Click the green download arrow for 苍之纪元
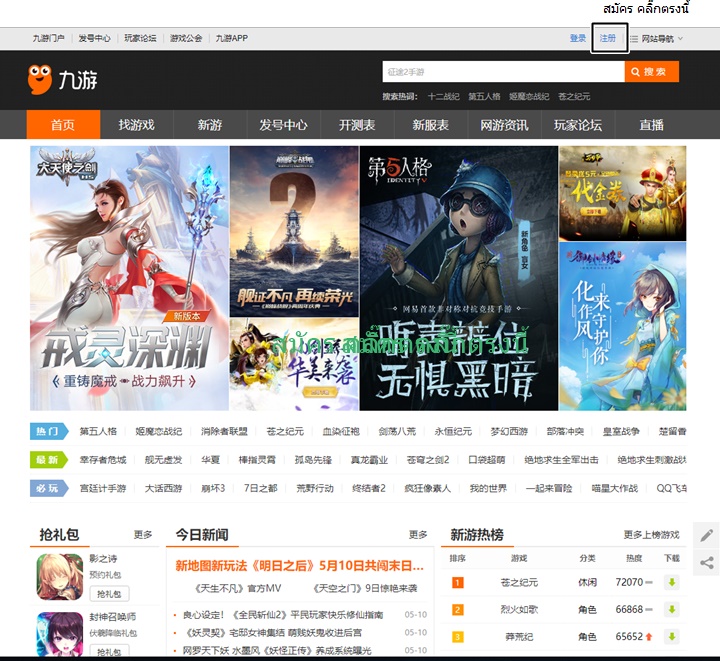This screenshot has height=661, width=720. click(672, 583)
